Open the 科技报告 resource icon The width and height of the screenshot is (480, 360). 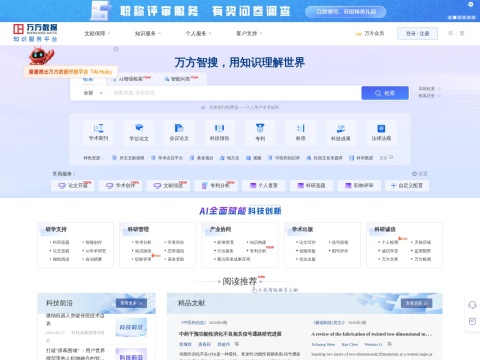[219, 132]
